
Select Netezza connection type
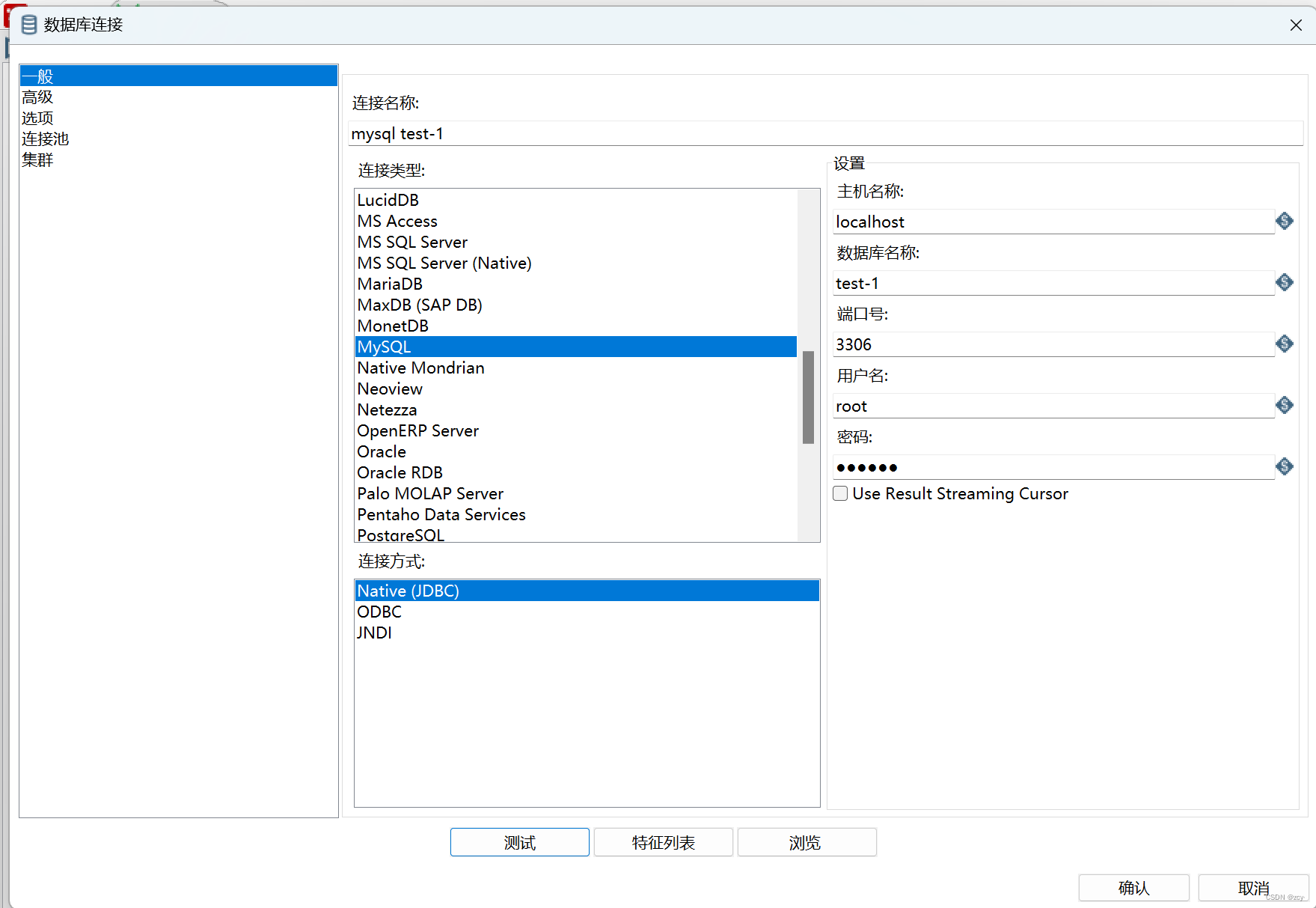(576, 409)
